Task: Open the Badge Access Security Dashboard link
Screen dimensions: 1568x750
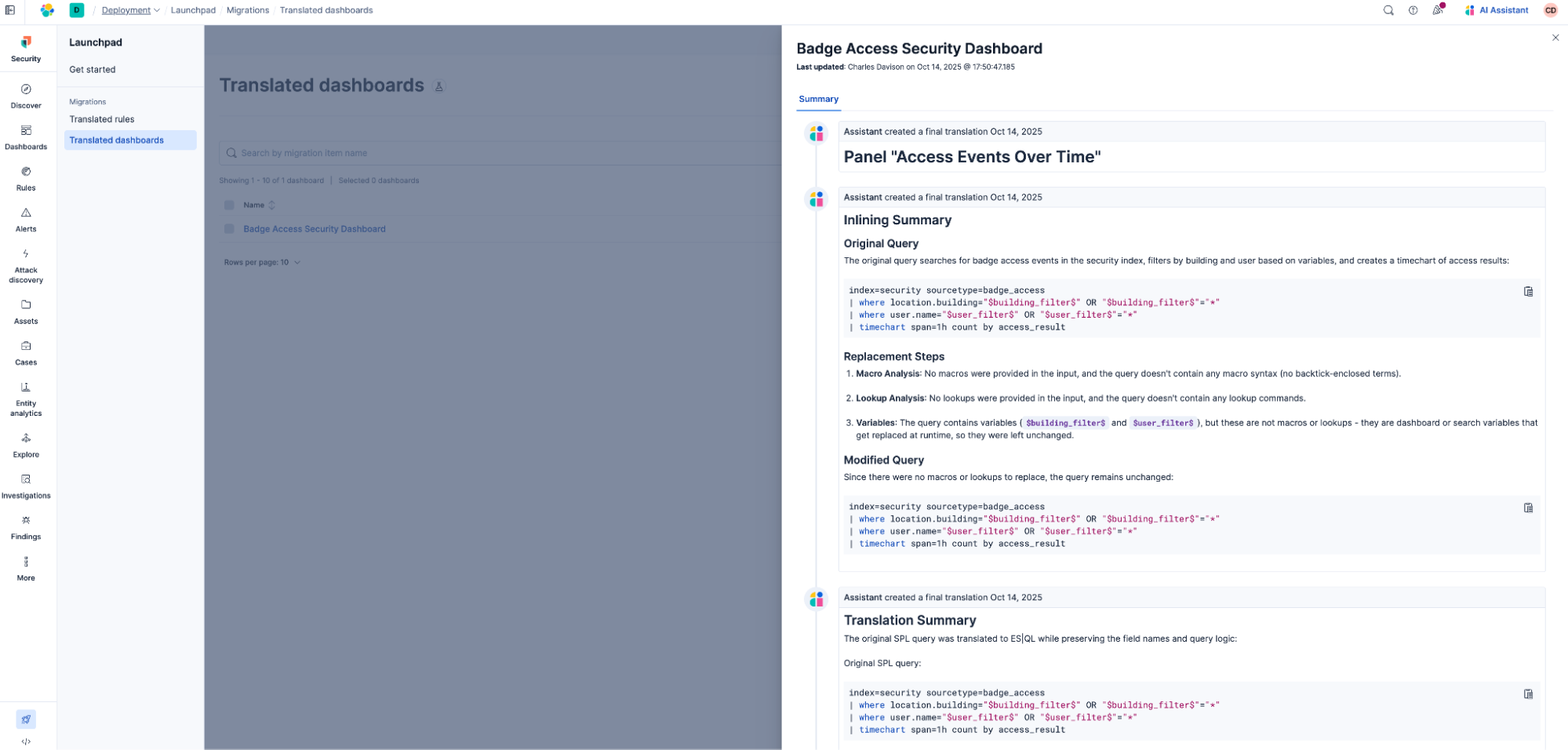Action: point(313,228)
